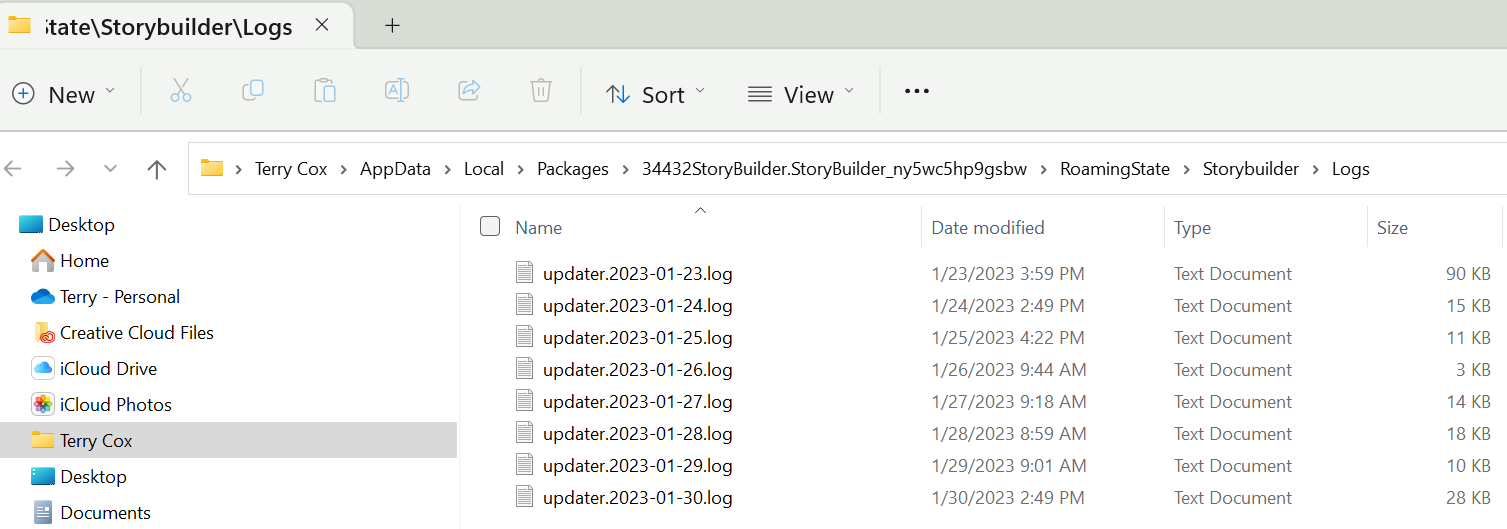Add a new tab with plus button

[392, 26]
